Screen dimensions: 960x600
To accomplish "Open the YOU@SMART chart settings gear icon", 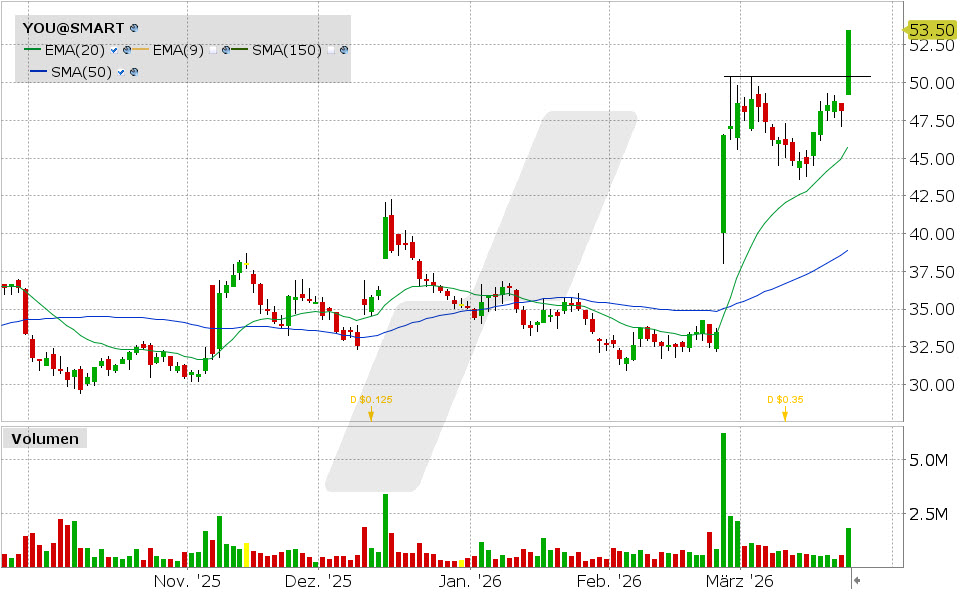I will pos(134,28).
